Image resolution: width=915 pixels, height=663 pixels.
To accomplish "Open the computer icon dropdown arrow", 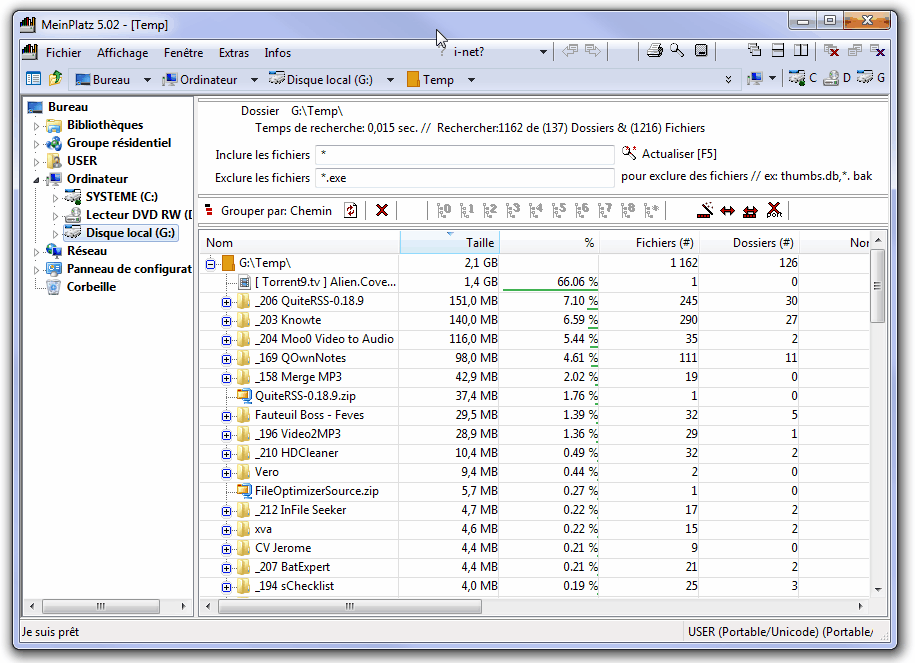I will click(772, 78).
